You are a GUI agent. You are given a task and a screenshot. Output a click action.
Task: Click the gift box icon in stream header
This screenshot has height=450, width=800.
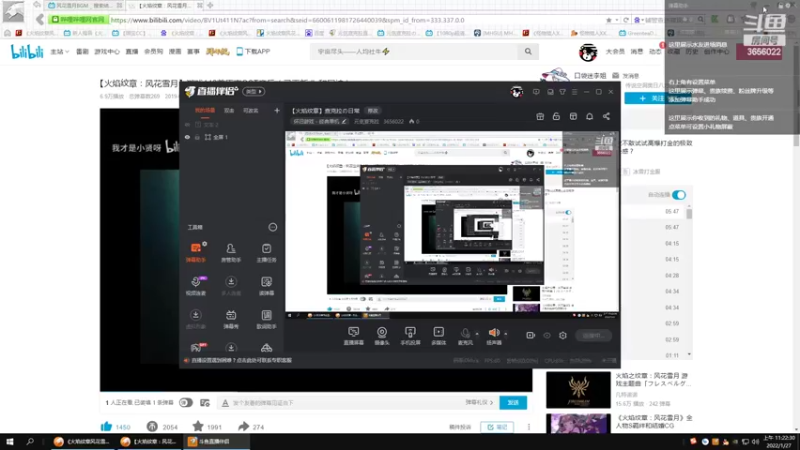pyautogui.click(x=540, y=116)
